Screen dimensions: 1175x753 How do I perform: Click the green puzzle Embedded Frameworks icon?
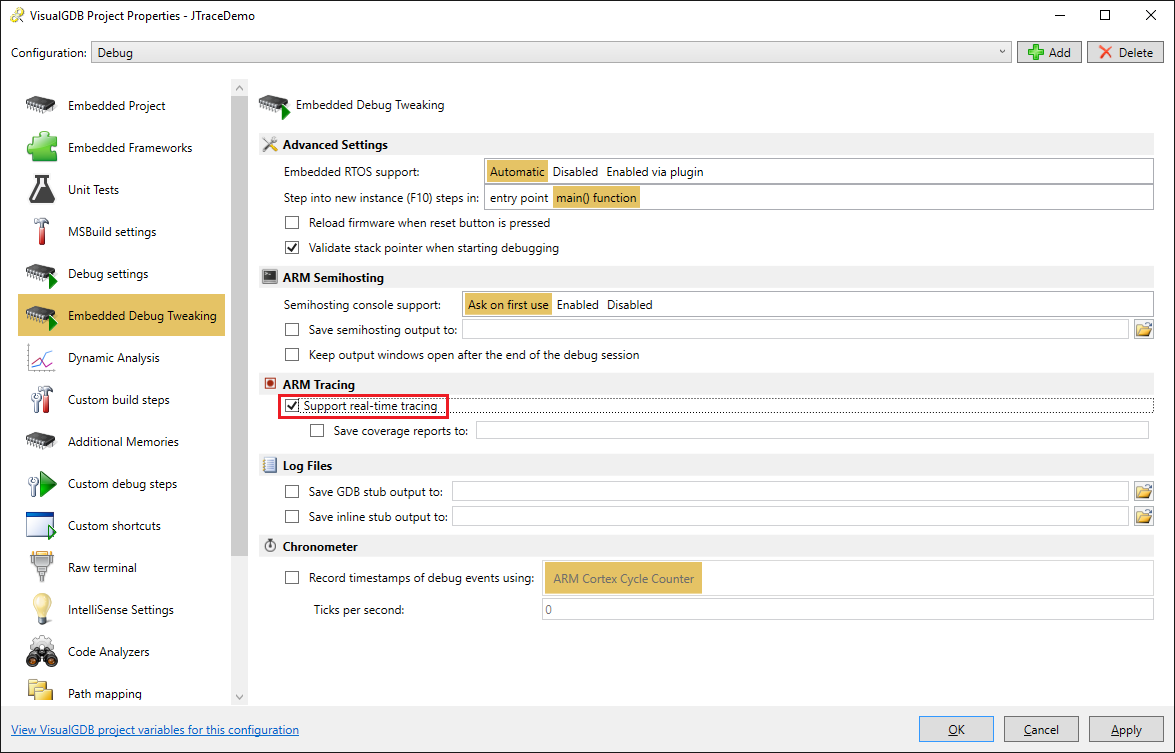(41, 147)
